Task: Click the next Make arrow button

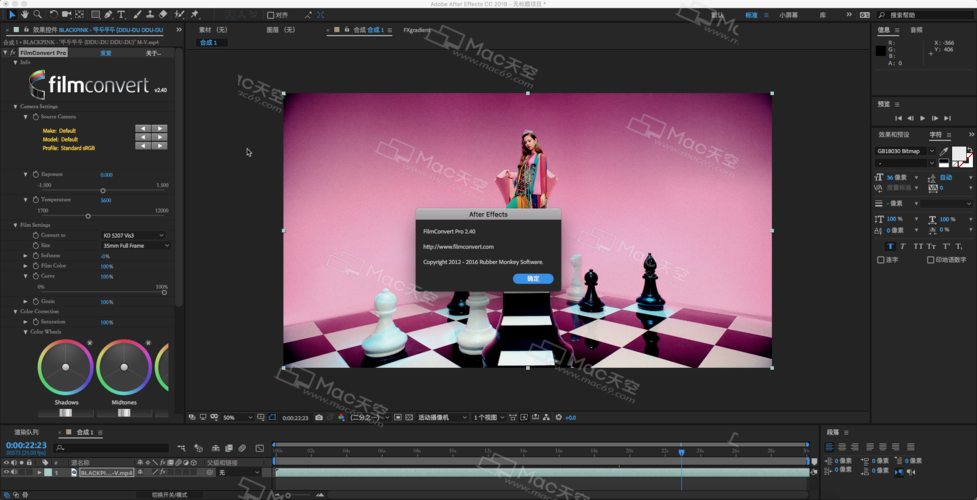Action: 160,128
